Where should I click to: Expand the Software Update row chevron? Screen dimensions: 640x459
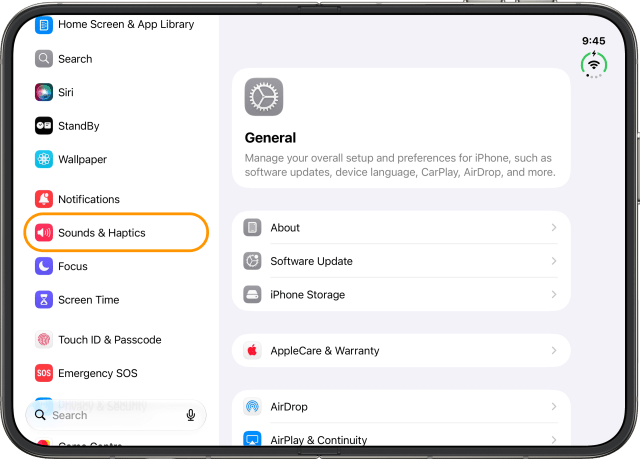coord(554,261)
